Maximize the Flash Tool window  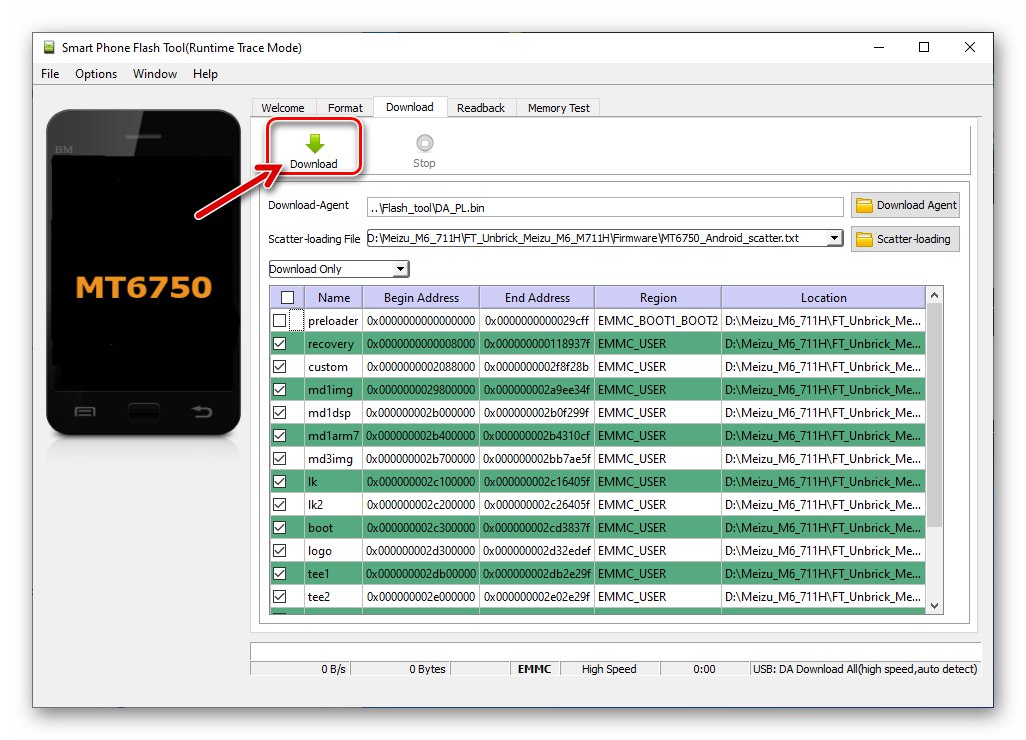pyautogui.click(x=924, y=47)
